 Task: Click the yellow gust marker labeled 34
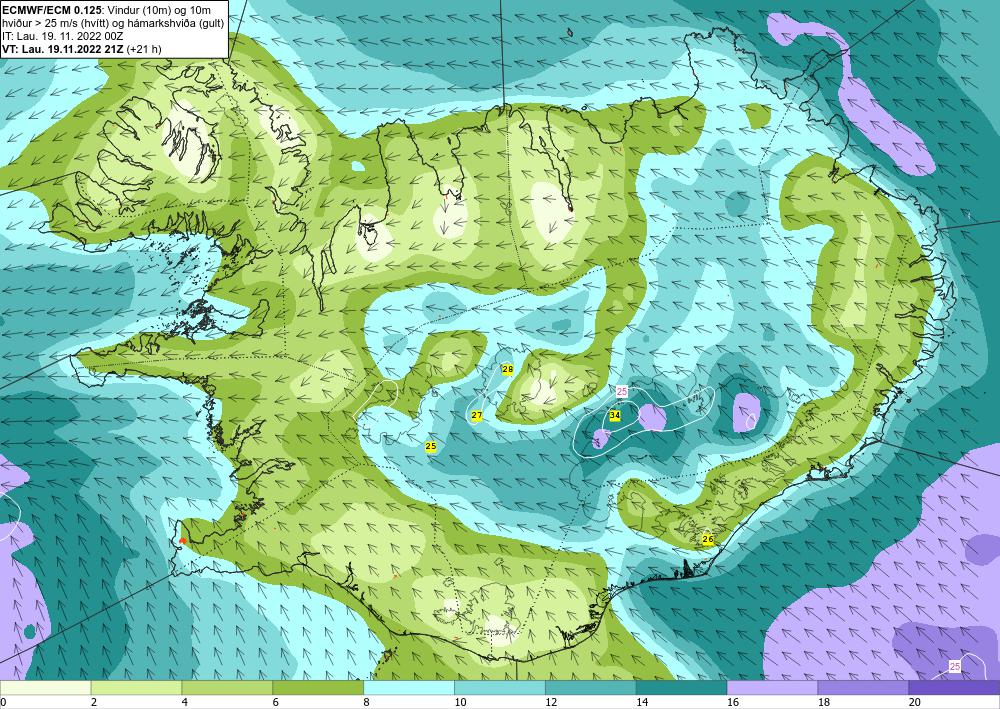tap(615, 415)
